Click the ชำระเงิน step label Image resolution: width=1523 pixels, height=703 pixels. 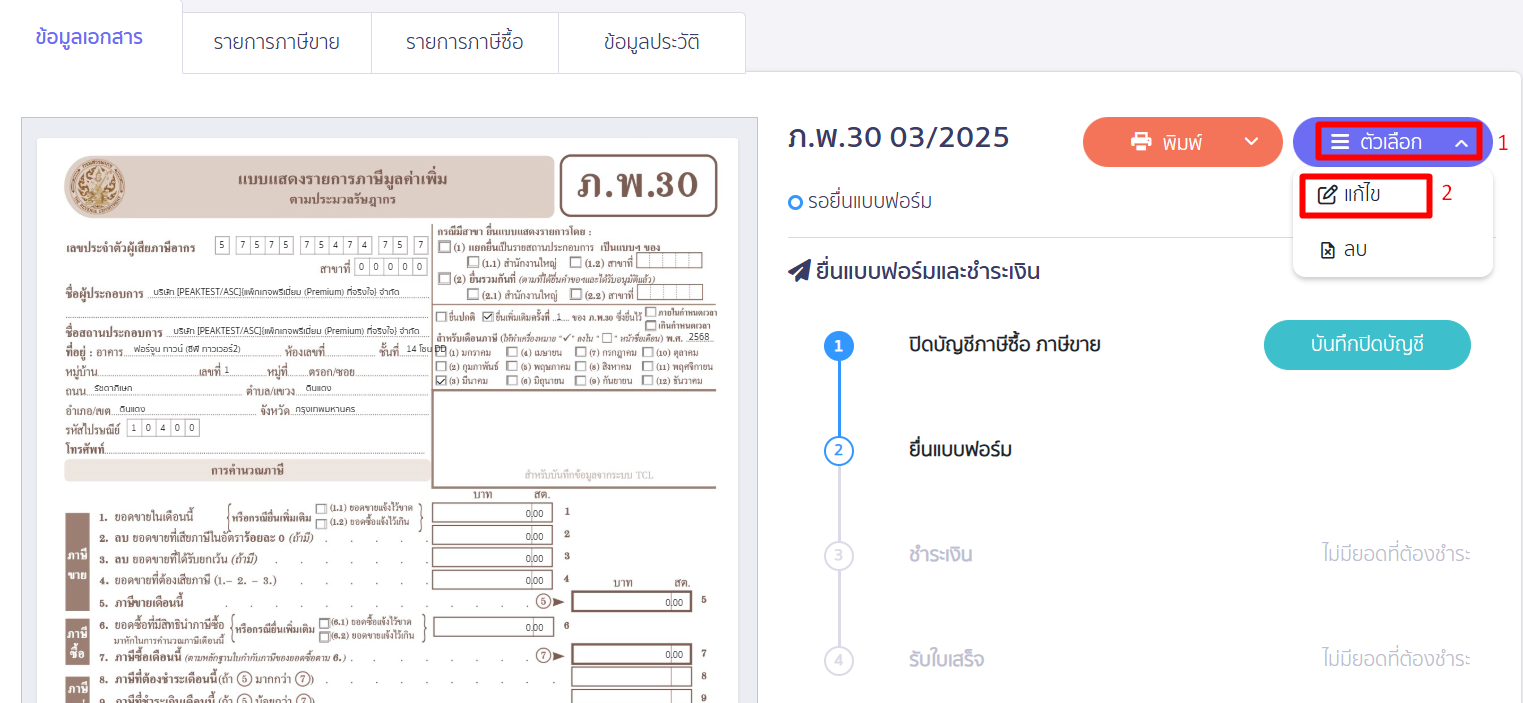[941, 555]
